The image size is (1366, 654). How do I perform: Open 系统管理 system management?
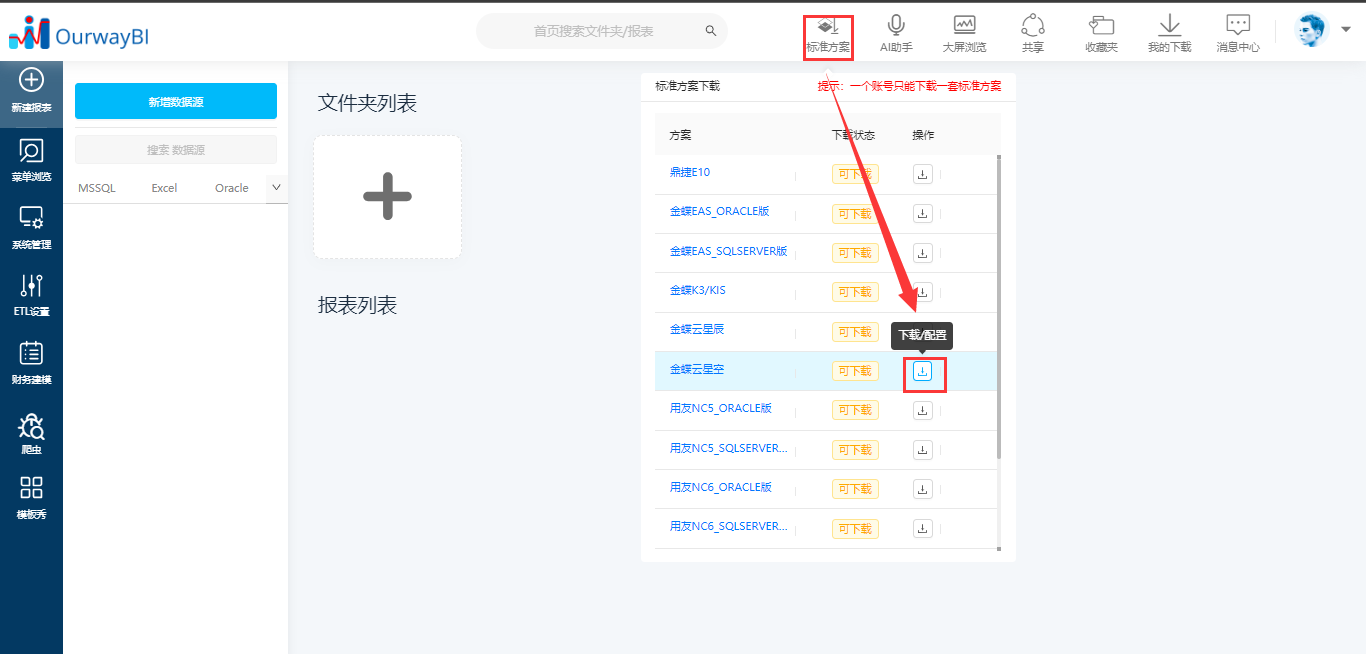click(31, 229)
